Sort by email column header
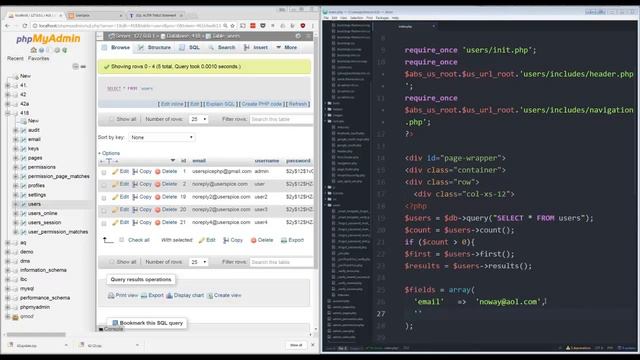The image size is (640, 360). coord(199,161)
